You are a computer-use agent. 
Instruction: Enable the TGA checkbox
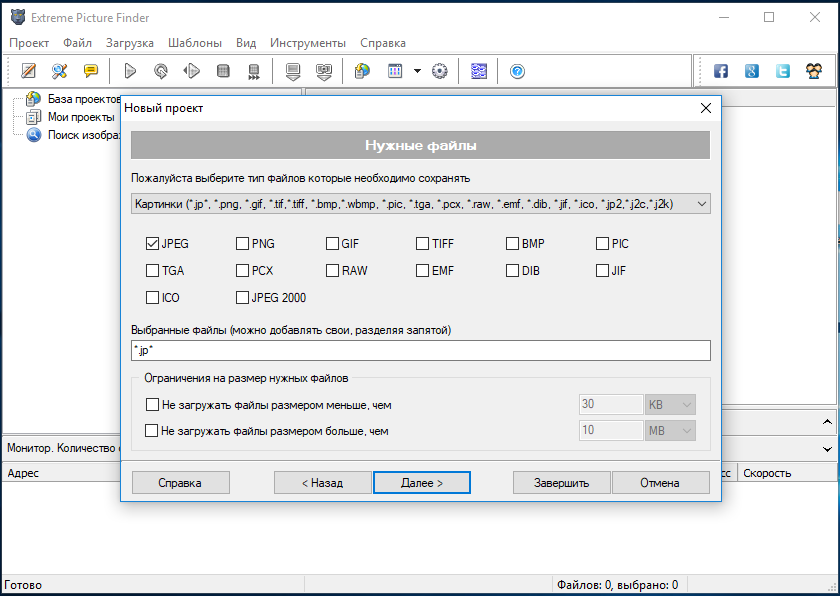152,270
